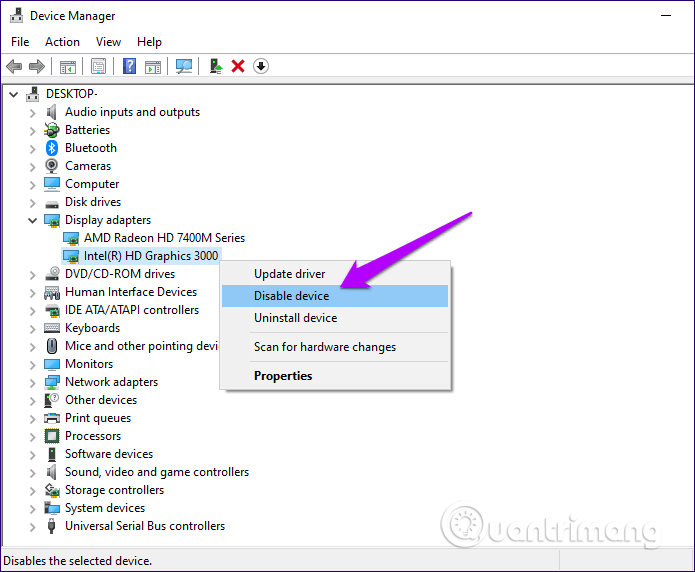Open the Action menu

62,42
